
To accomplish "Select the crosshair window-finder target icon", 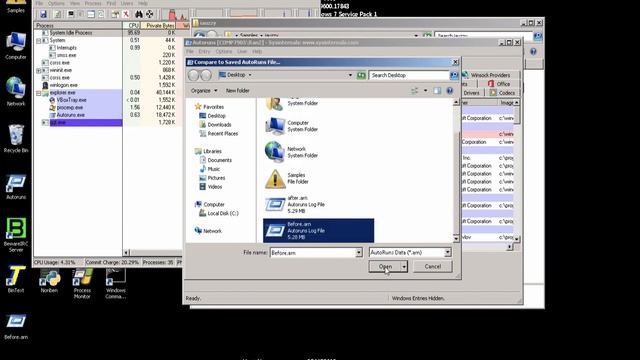I will coord(149,14).
